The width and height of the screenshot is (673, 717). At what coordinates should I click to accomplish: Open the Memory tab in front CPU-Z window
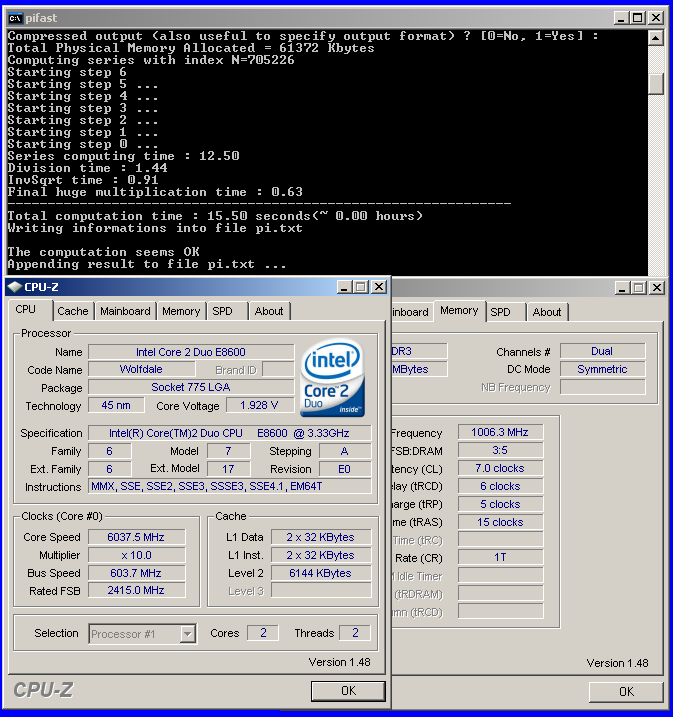[x=181, y=311]
